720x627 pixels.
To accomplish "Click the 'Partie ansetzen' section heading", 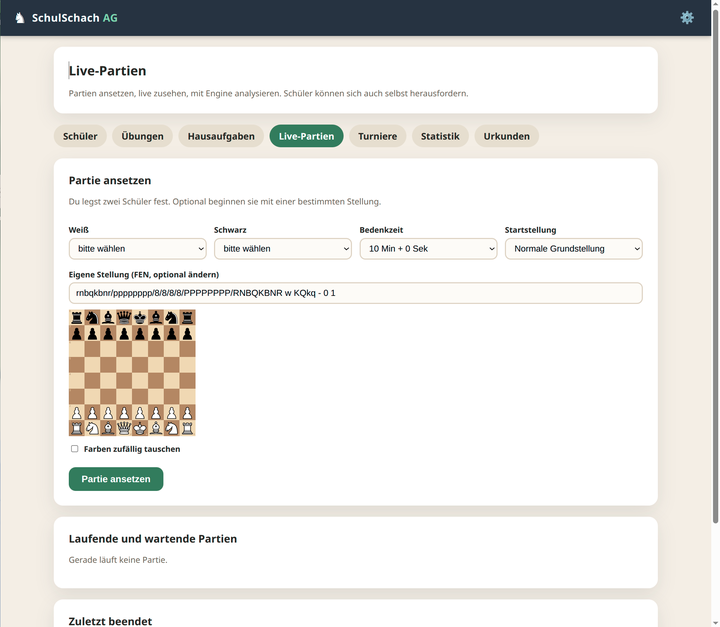I will click(x=110, y=181).
